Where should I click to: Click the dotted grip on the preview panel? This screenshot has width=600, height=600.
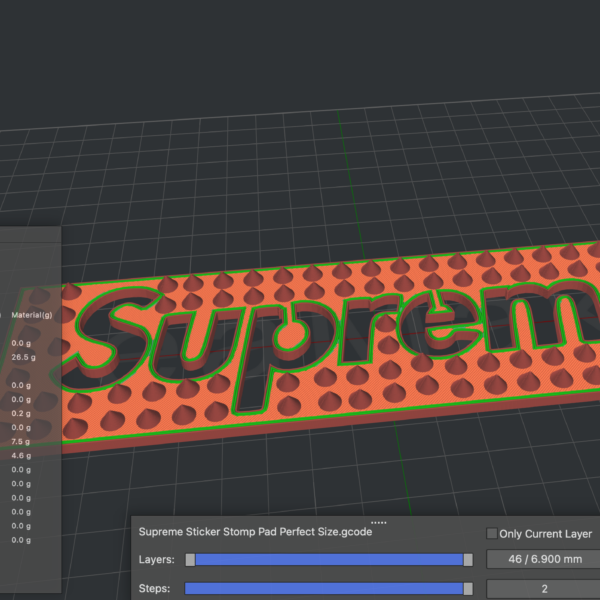point(378,522)
